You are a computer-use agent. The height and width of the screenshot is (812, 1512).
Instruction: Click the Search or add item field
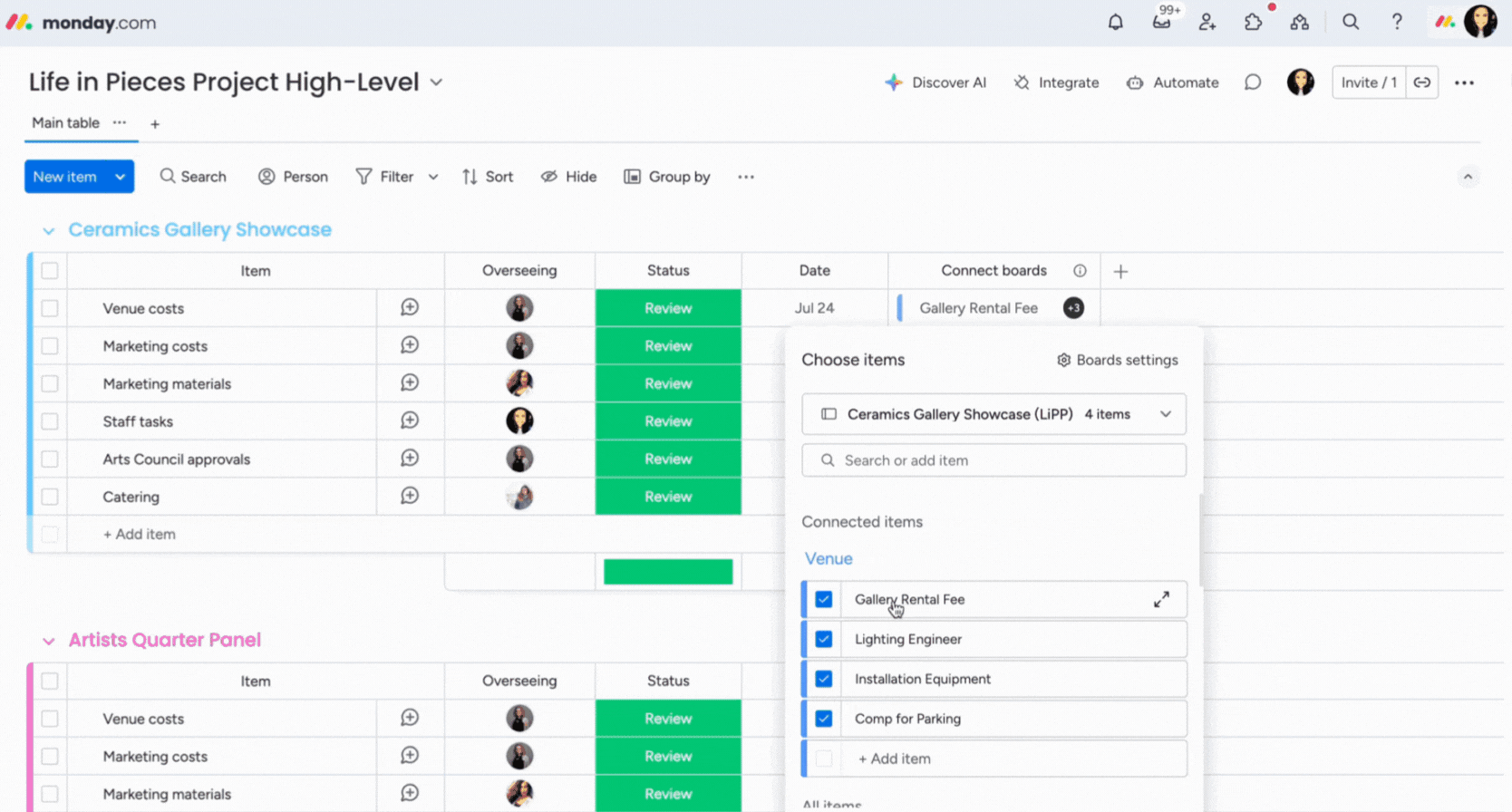point(993,460)
